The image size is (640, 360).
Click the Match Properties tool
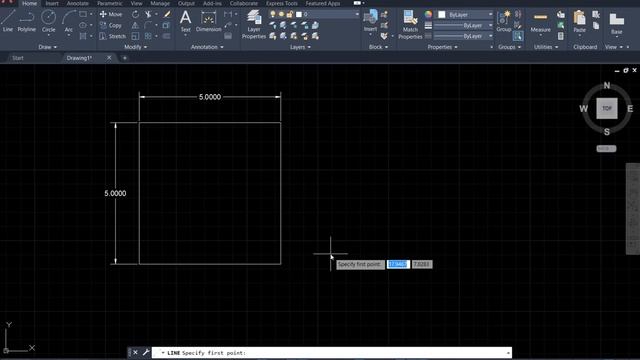click(410, 24)
